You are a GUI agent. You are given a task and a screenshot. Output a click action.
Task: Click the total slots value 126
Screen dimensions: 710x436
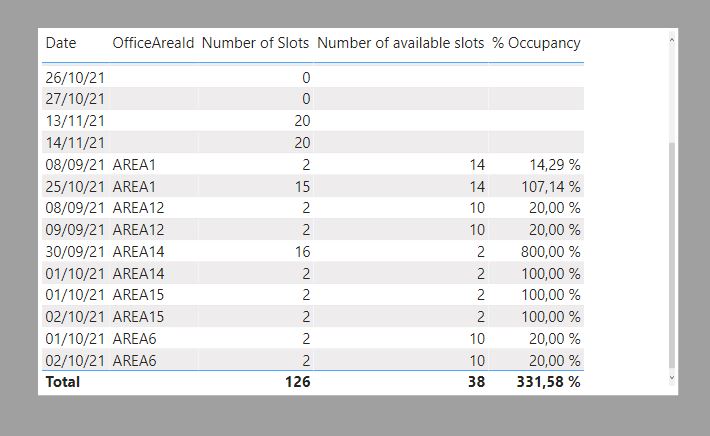(298, 382)
